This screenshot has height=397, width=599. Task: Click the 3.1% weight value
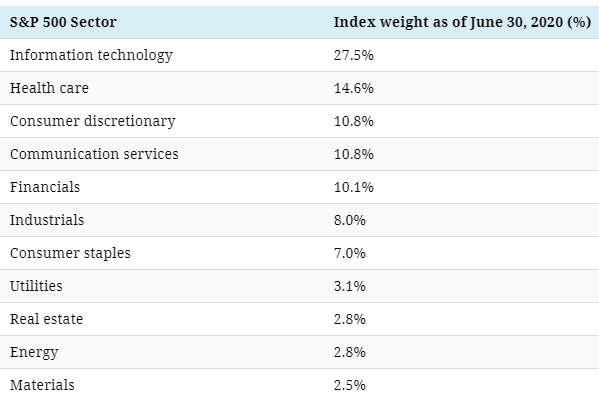pyautogui.click(x=350, y=286)
